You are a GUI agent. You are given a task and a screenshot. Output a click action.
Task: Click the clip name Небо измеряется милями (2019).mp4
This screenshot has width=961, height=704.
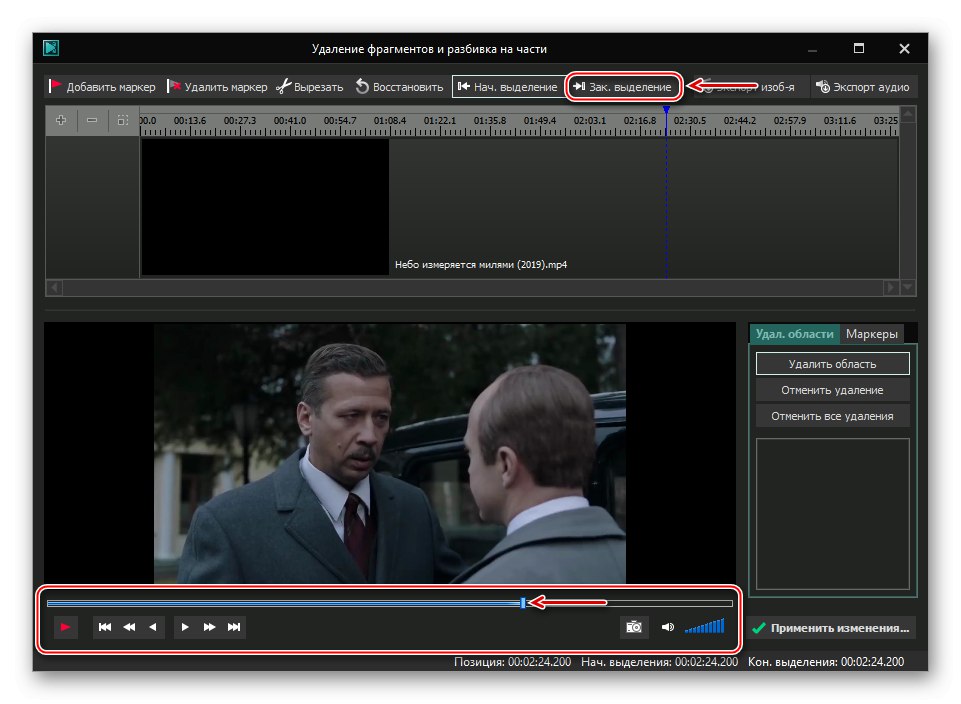[x=481, y=265]
